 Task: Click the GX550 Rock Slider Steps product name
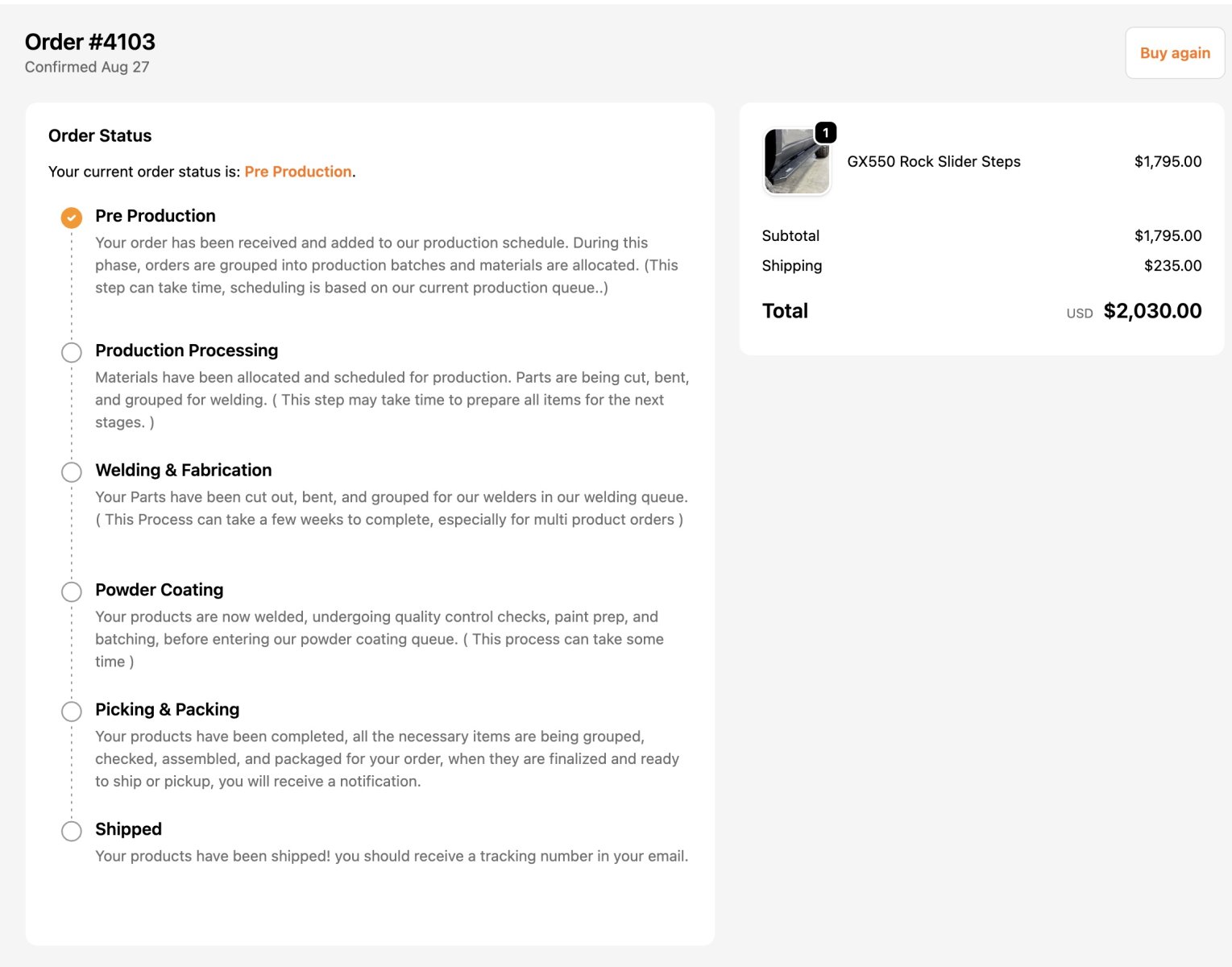933,161
